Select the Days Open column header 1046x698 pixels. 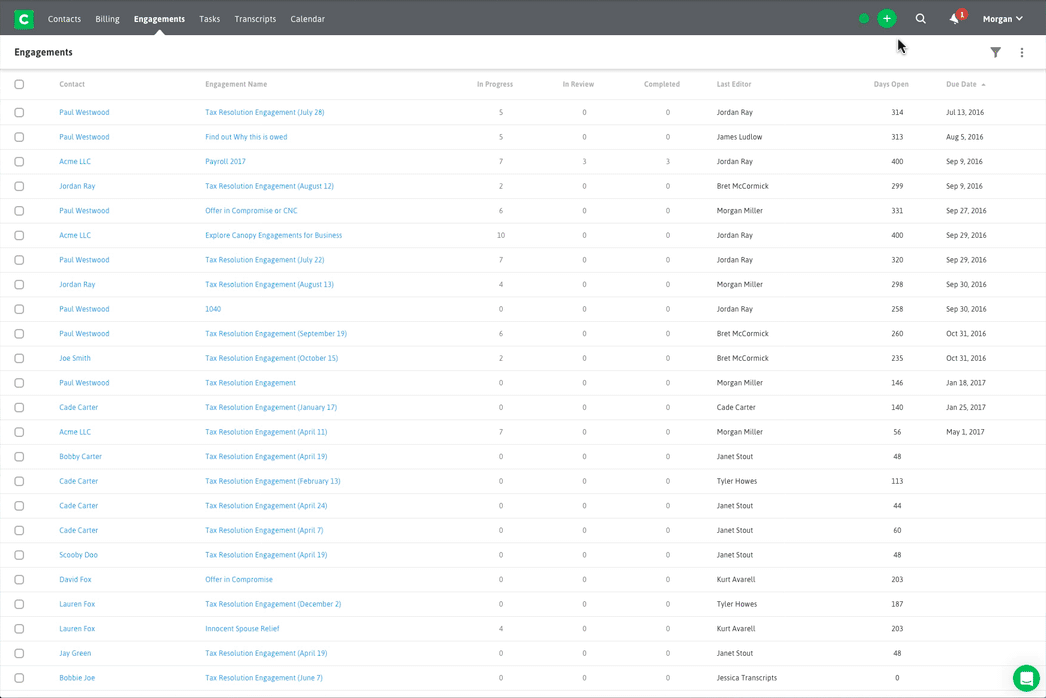pos(890,84)
